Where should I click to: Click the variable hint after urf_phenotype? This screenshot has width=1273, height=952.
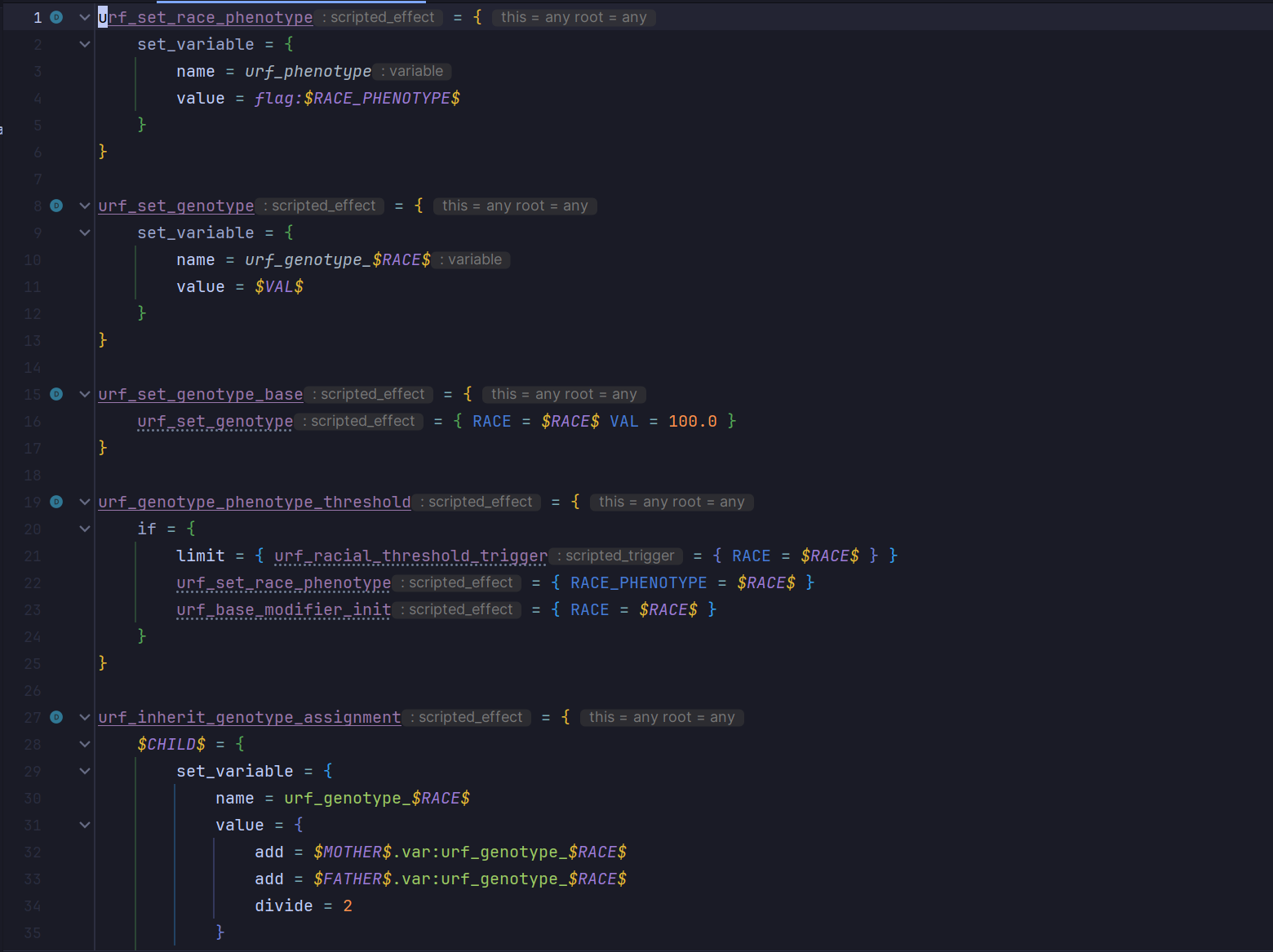(x=412, y=71)
